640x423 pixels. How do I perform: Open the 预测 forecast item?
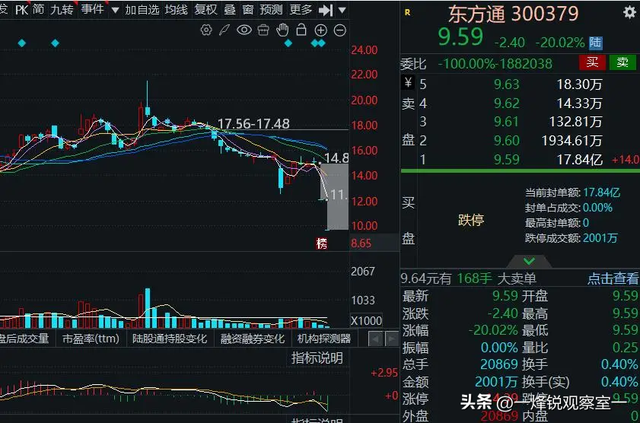point(271,9)
